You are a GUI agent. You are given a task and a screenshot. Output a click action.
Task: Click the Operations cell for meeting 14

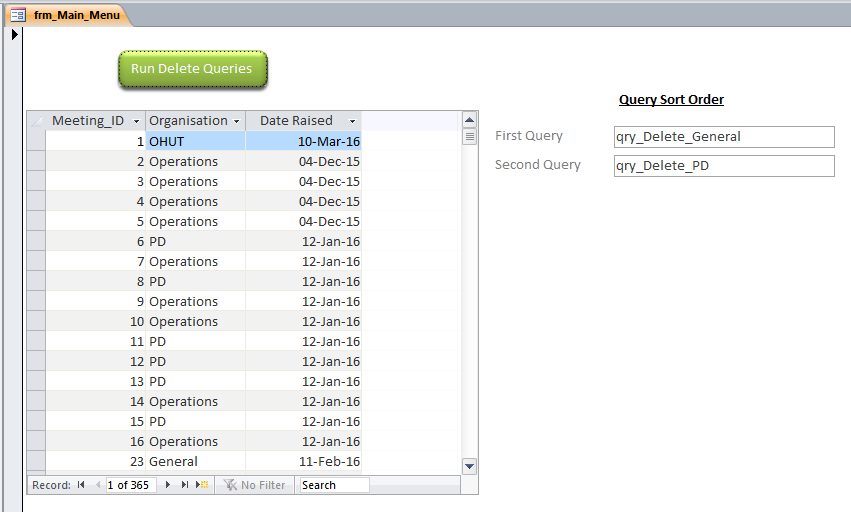[x=195, y=402]
